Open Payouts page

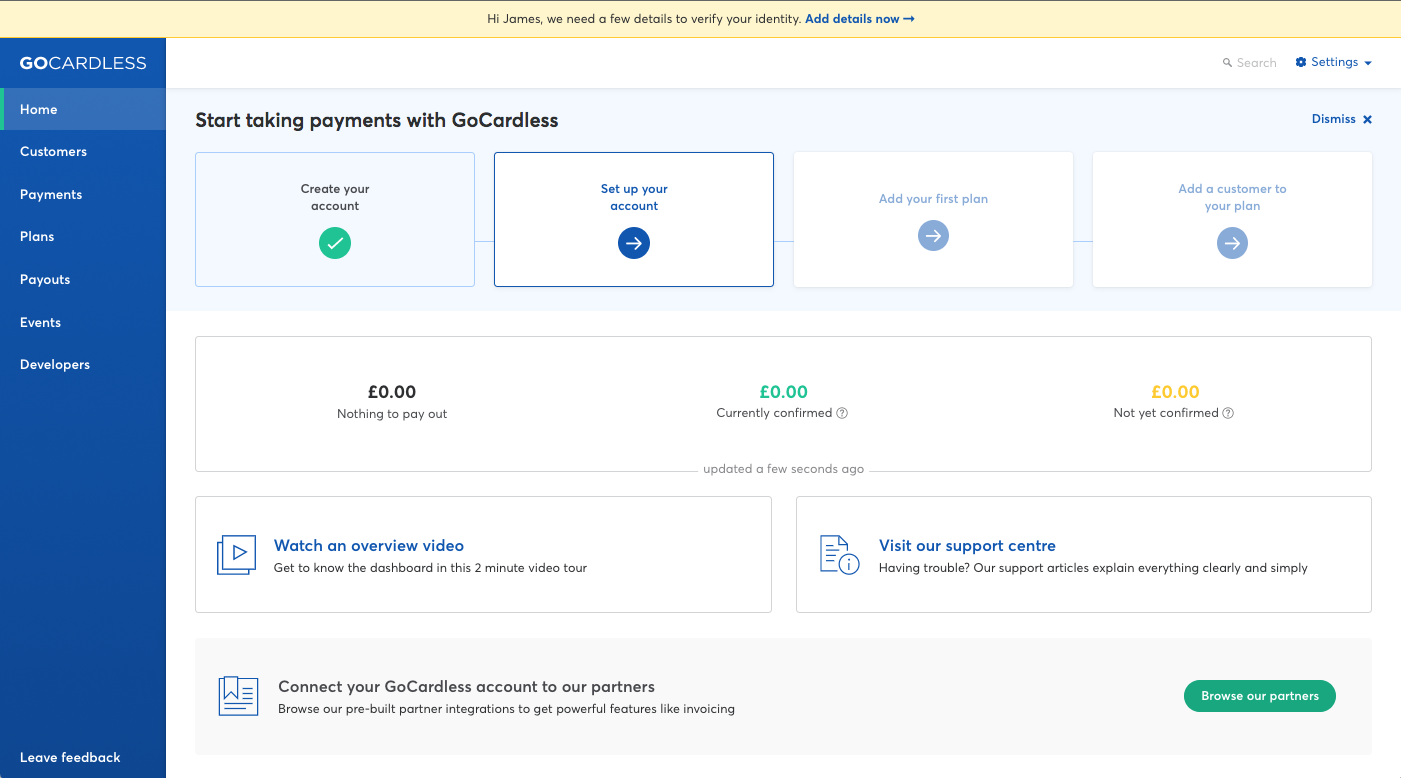[83, 279]
